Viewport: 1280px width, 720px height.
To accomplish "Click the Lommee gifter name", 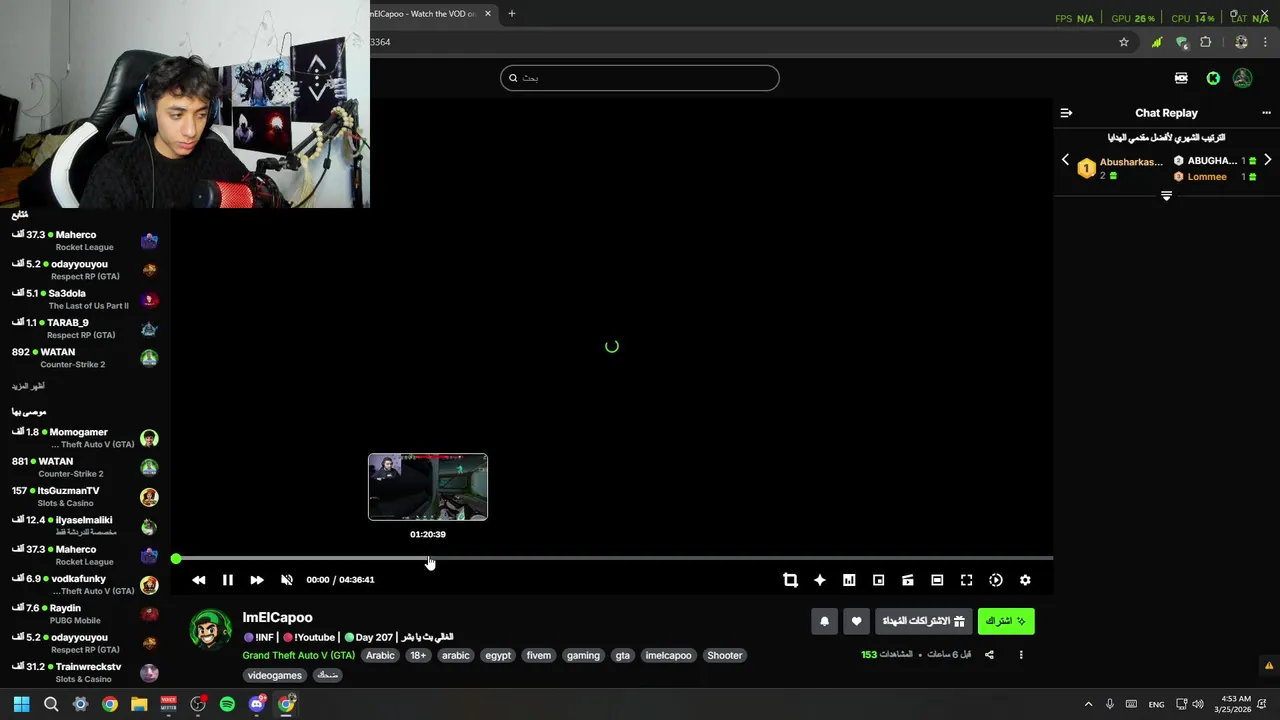I will pos(1207,177).
